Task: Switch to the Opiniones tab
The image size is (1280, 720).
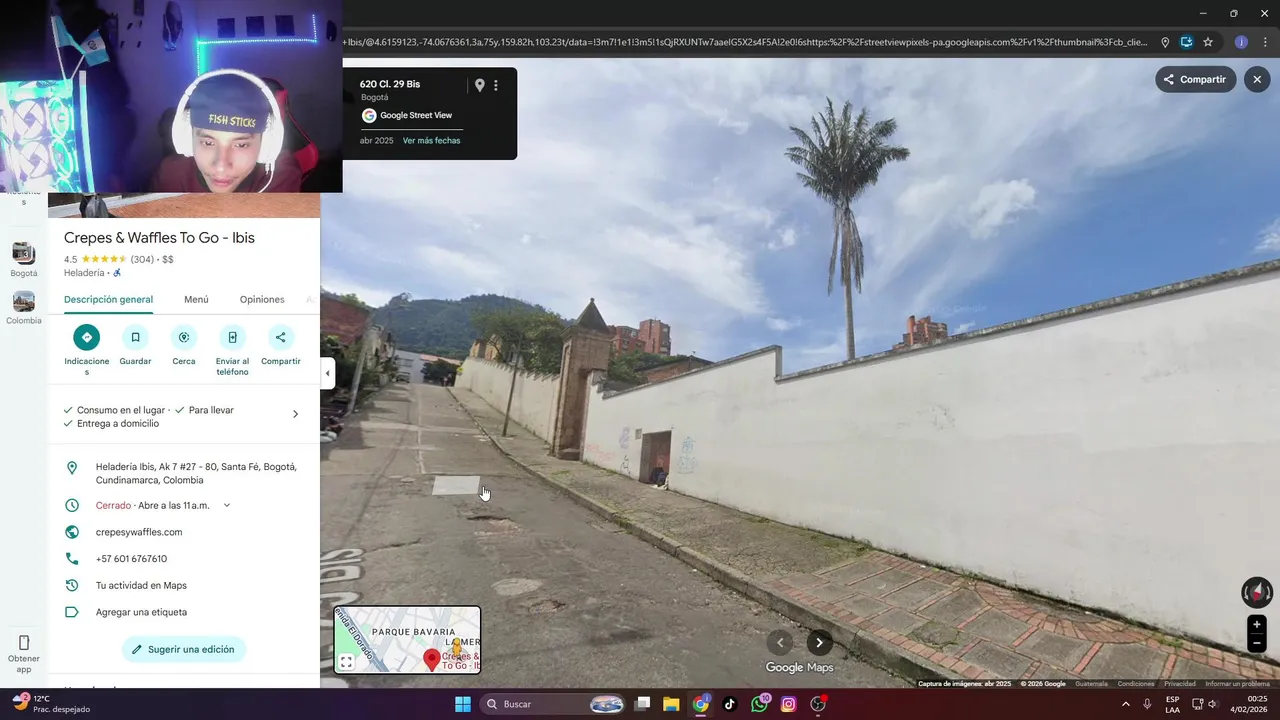Action: pos(262,300)
